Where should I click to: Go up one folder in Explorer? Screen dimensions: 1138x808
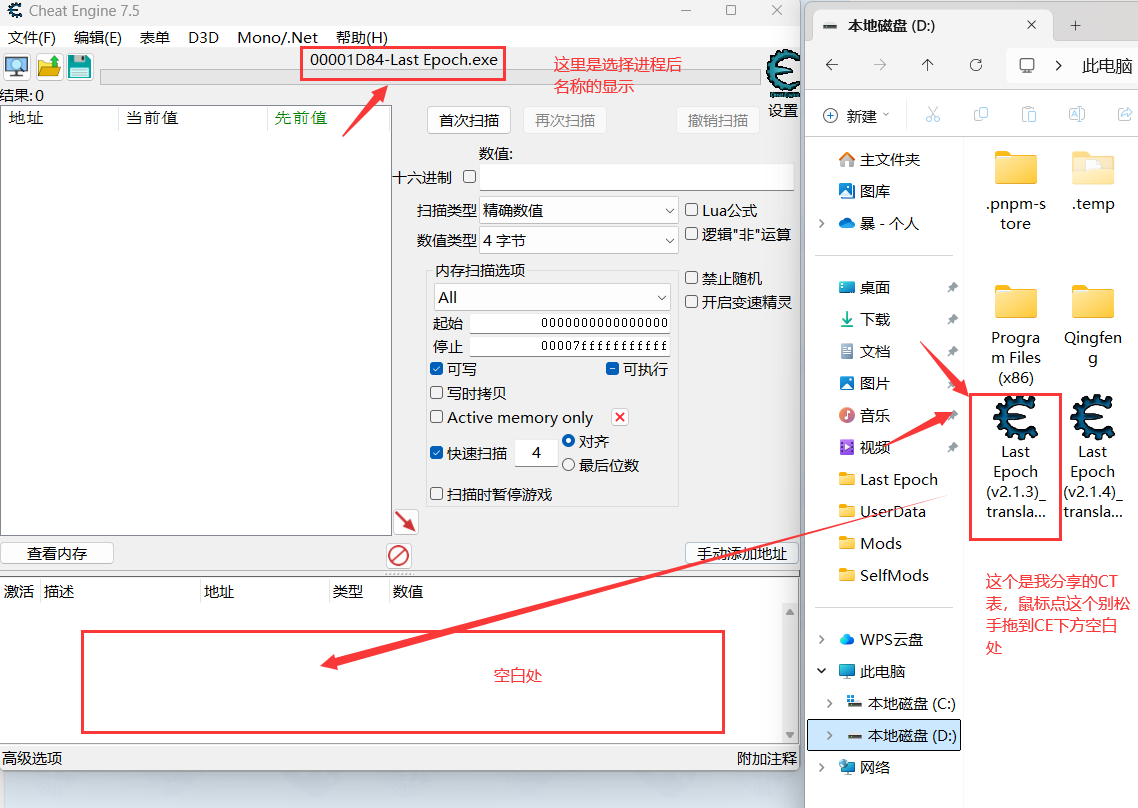(928, 65)
